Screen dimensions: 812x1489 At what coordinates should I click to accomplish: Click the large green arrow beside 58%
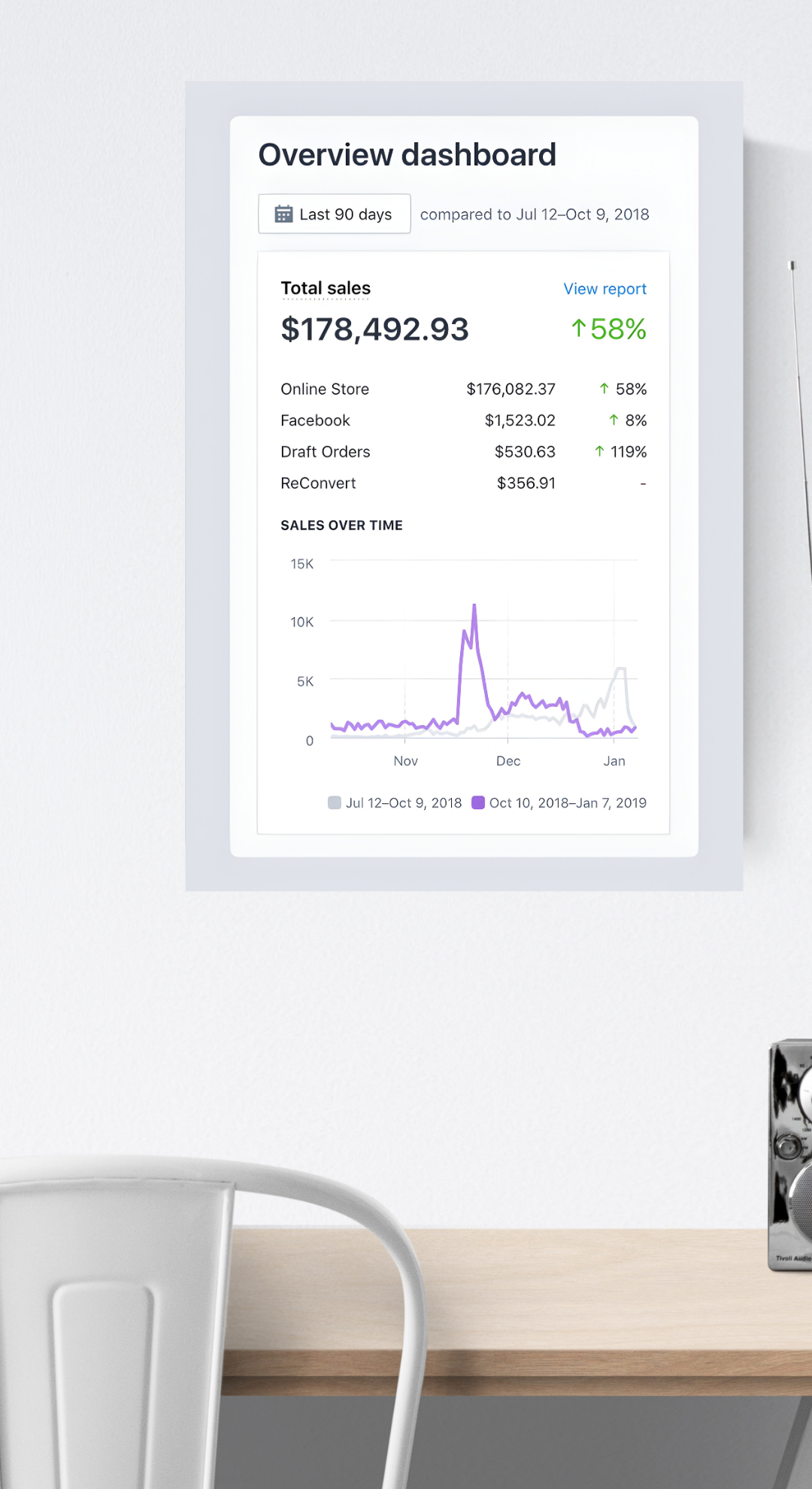coord(578,329)
